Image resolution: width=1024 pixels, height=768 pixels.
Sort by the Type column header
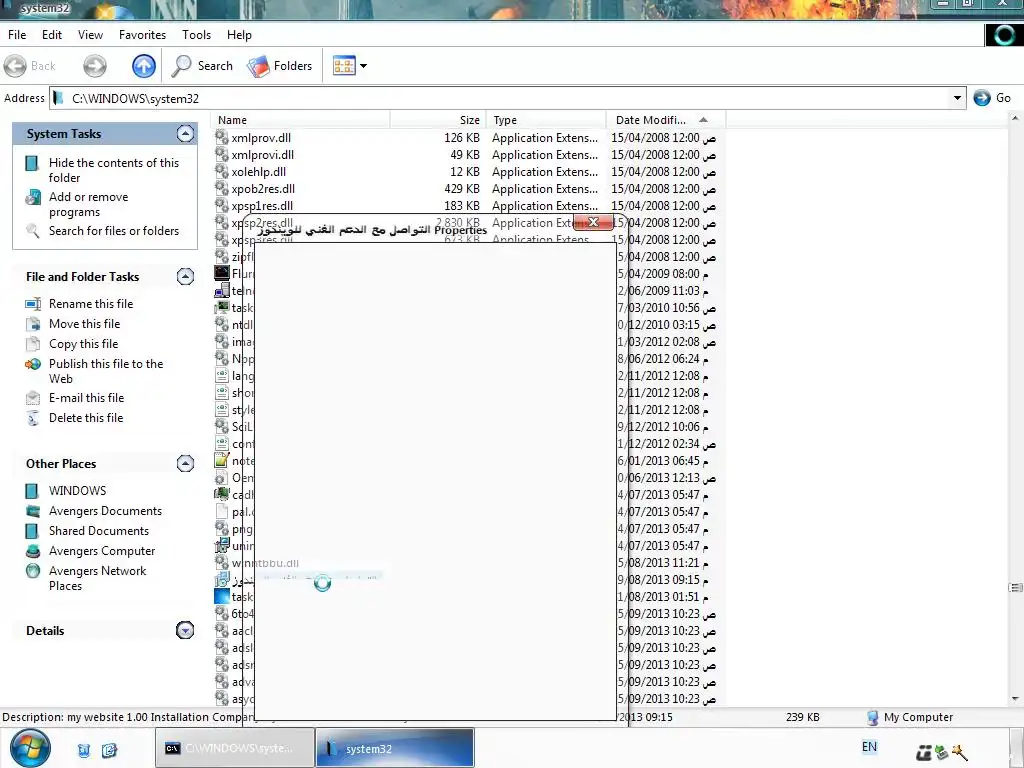click(x=546, y=120)
